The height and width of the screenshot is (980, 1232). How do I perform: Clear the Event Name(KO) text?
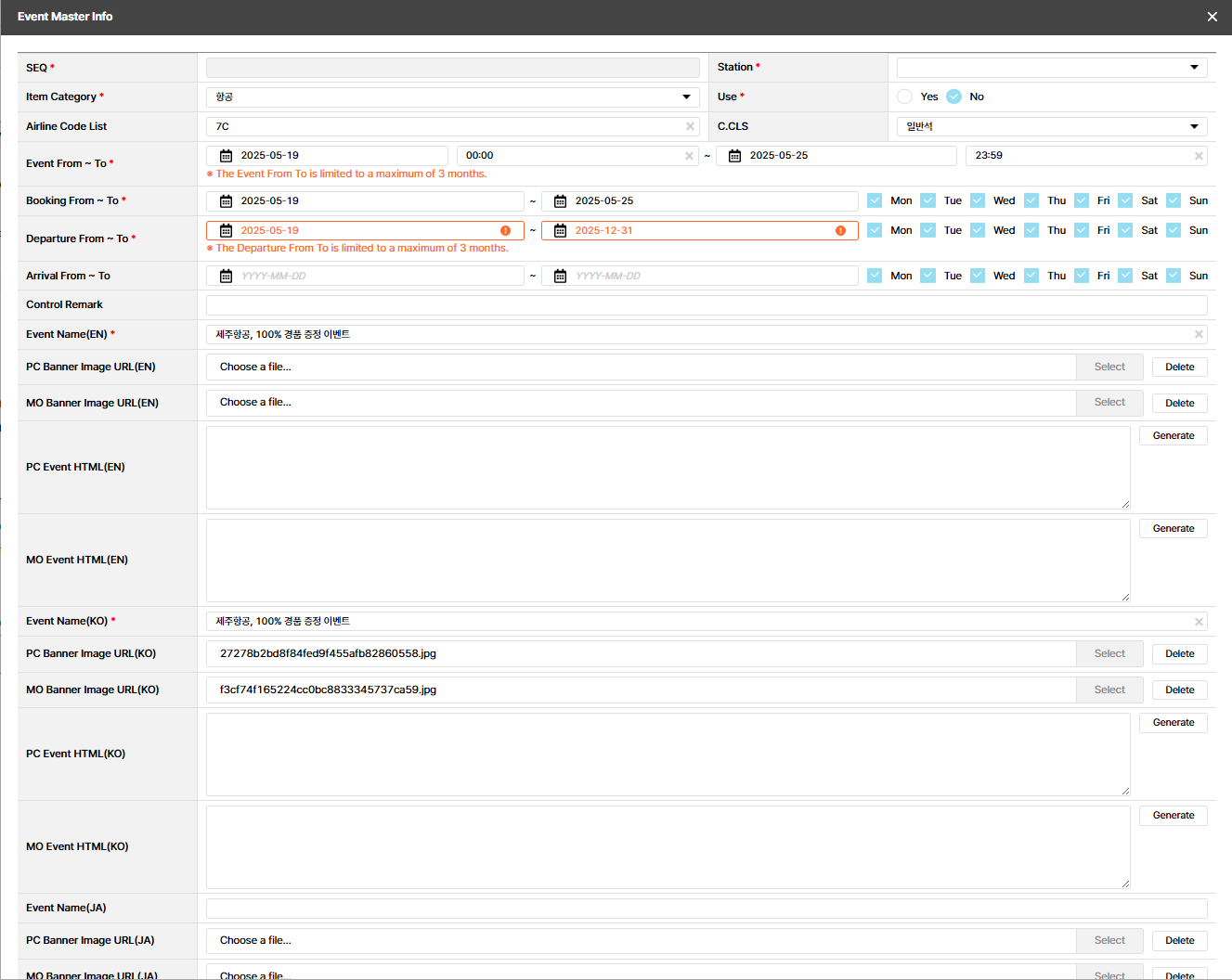tap(1199, 622)
